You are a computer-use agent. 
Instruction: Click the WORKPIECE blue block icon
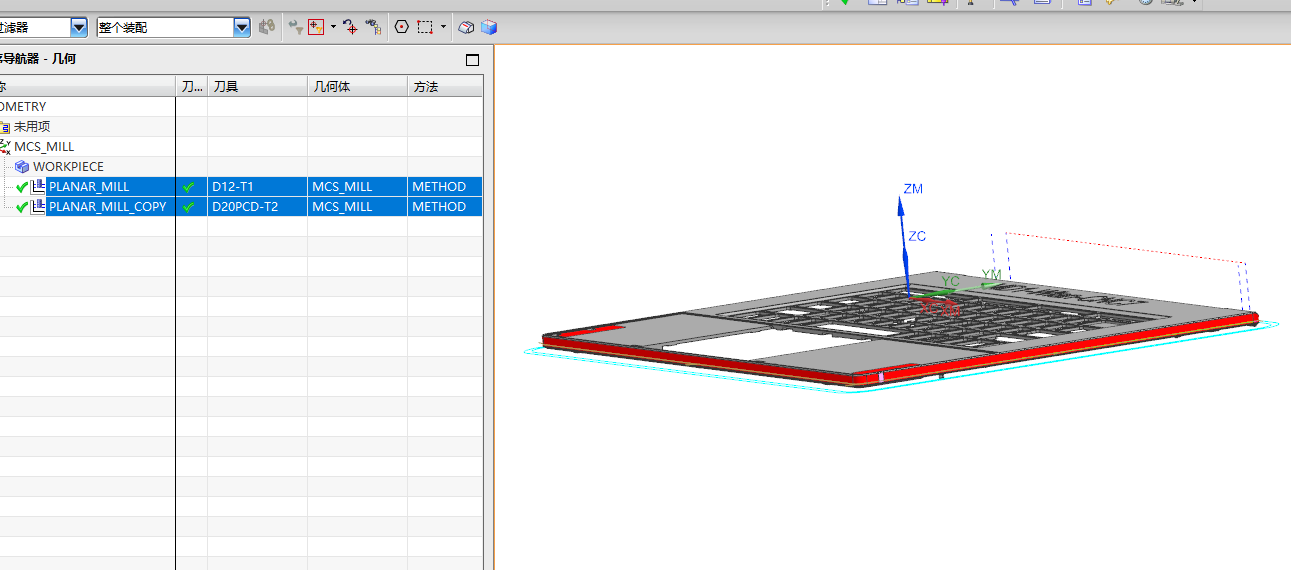(x=22, y=167)
